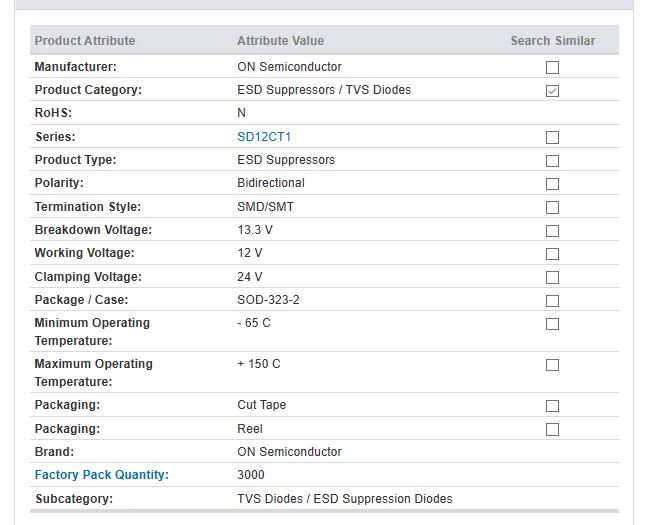This screenshot has height=525, width=661.
Task: Click the Product Type: label
Action: click(75, 160)
